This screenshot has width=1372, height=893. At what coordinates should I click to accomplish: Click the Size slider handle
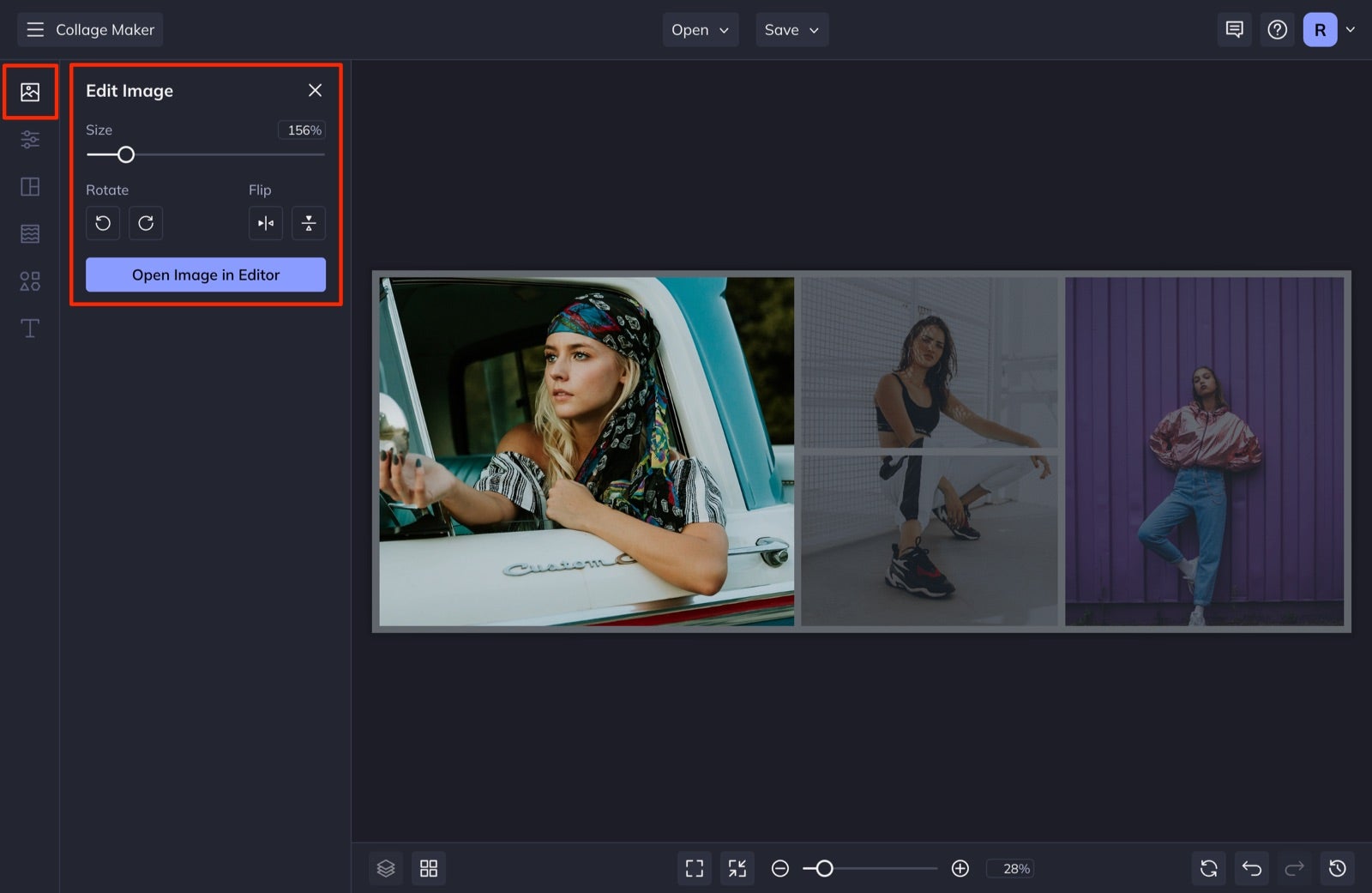click(126, 154)
